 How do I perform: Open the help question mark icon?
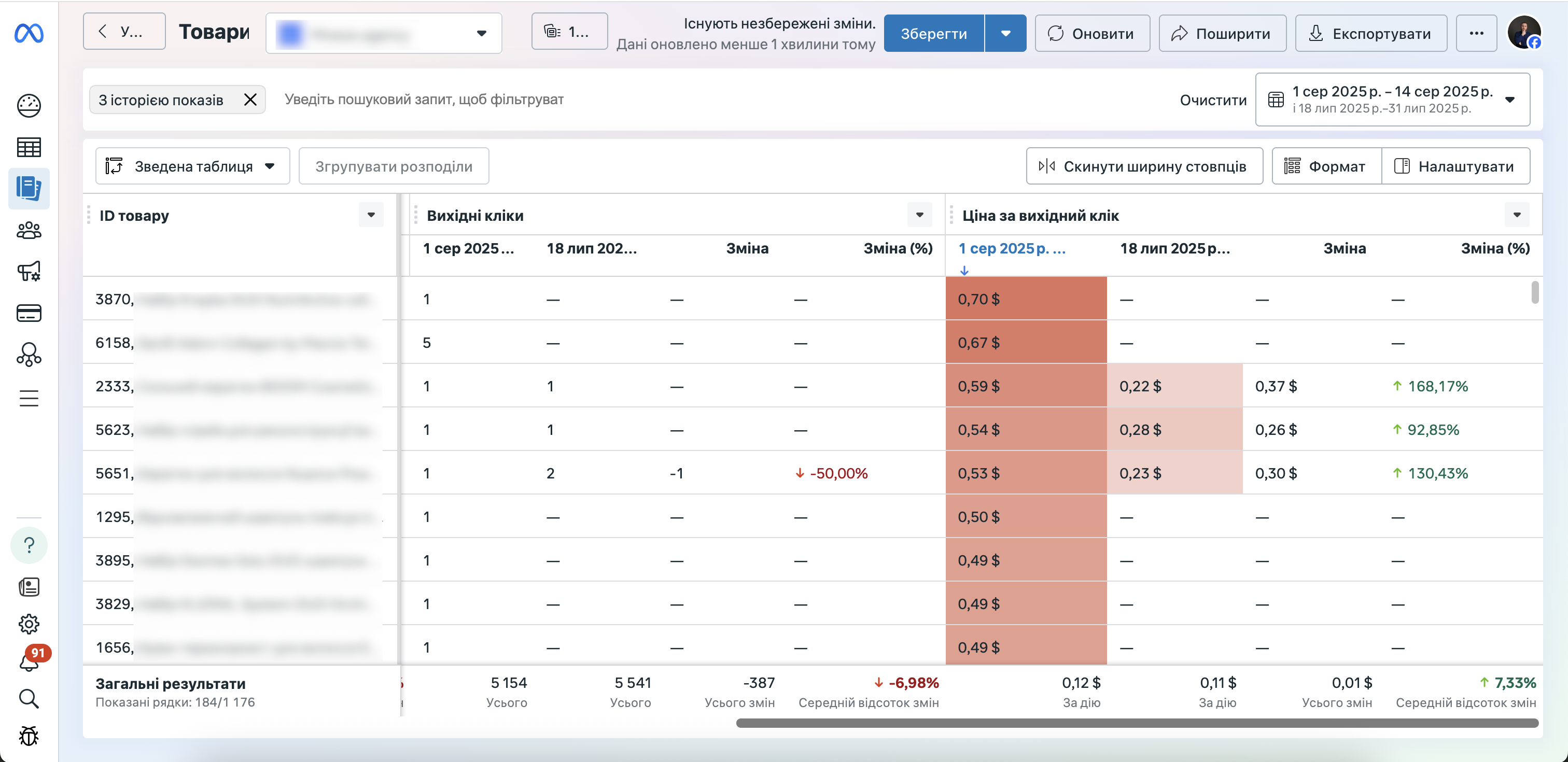pyautogui.click(x=29, y=545)
